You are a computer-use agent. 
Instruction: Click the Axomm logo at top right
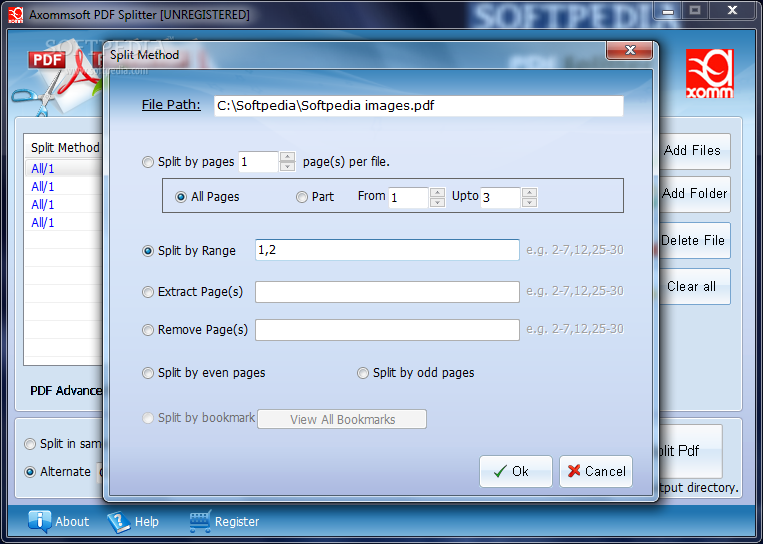click(709, 73)
